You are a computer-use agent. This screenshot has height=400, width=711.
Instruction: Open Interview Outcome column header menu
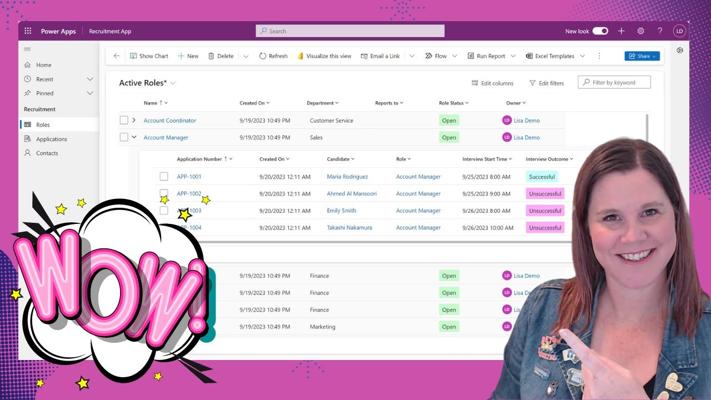[x=549, y=159]
